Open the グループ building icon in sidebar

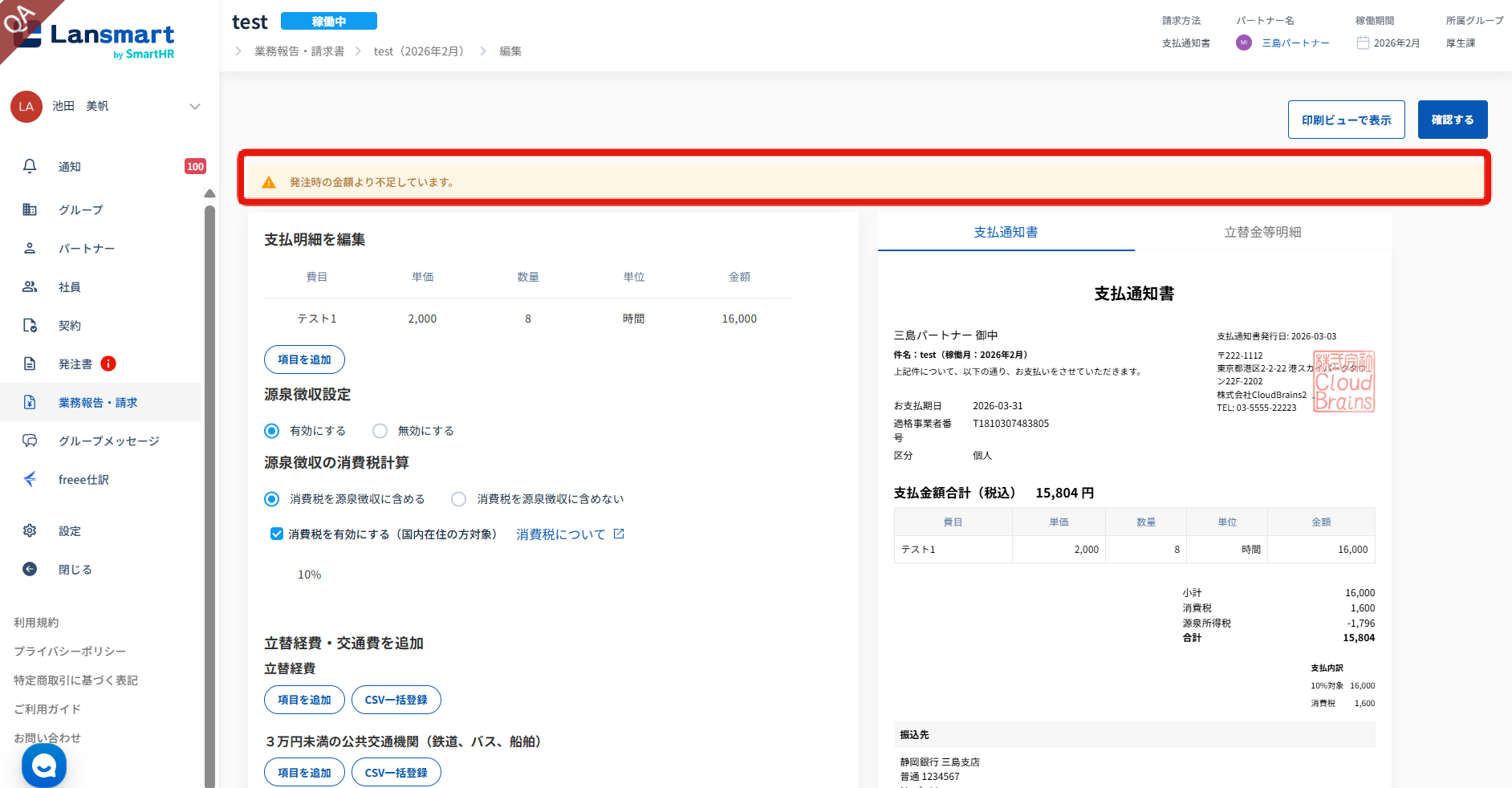[x=30, y=209]
